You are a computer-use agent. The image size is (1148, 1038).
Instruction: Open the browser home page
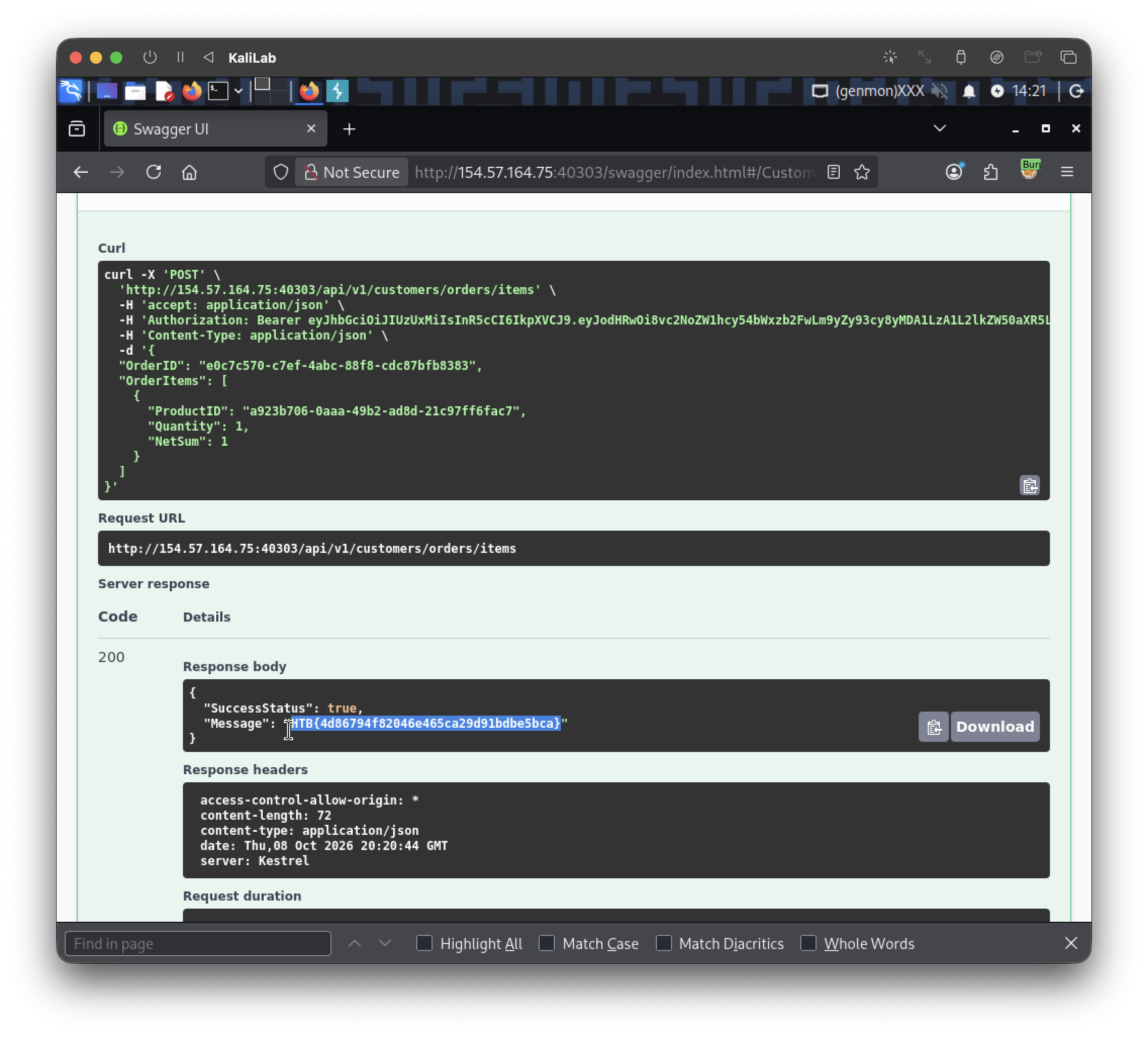click(189, 172)
